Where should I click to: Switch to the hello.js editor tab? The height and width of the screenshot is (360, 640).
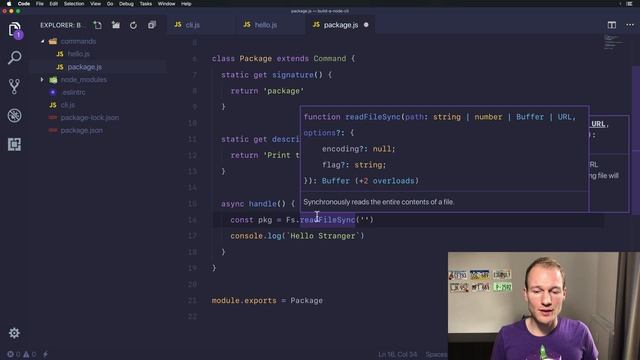pyautogui.click(x=266, y=25)
